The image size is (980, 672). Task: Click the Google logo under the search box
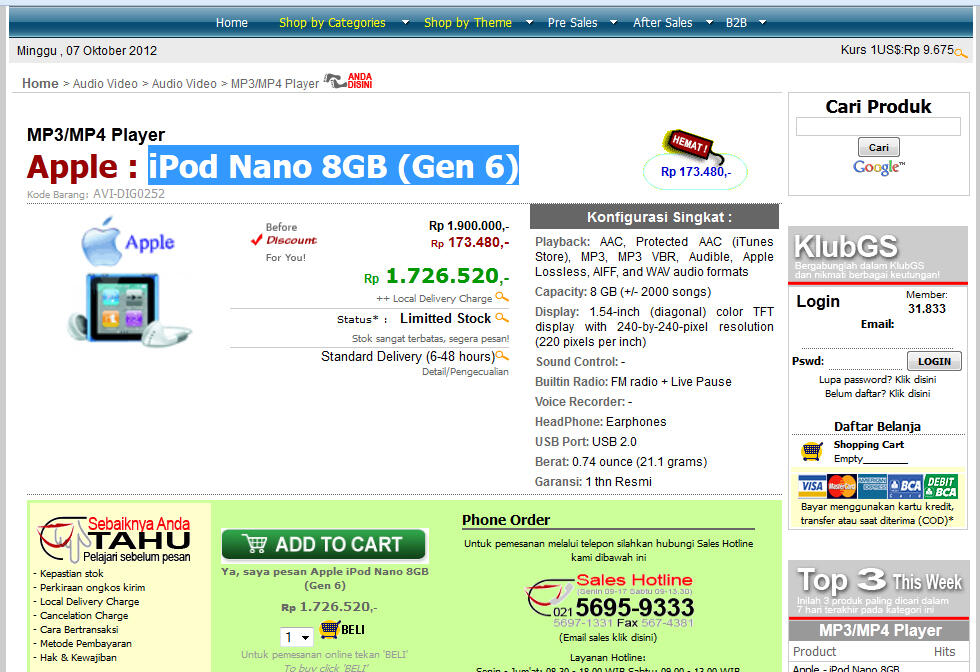pyautogui.click(x=878, y=168)
